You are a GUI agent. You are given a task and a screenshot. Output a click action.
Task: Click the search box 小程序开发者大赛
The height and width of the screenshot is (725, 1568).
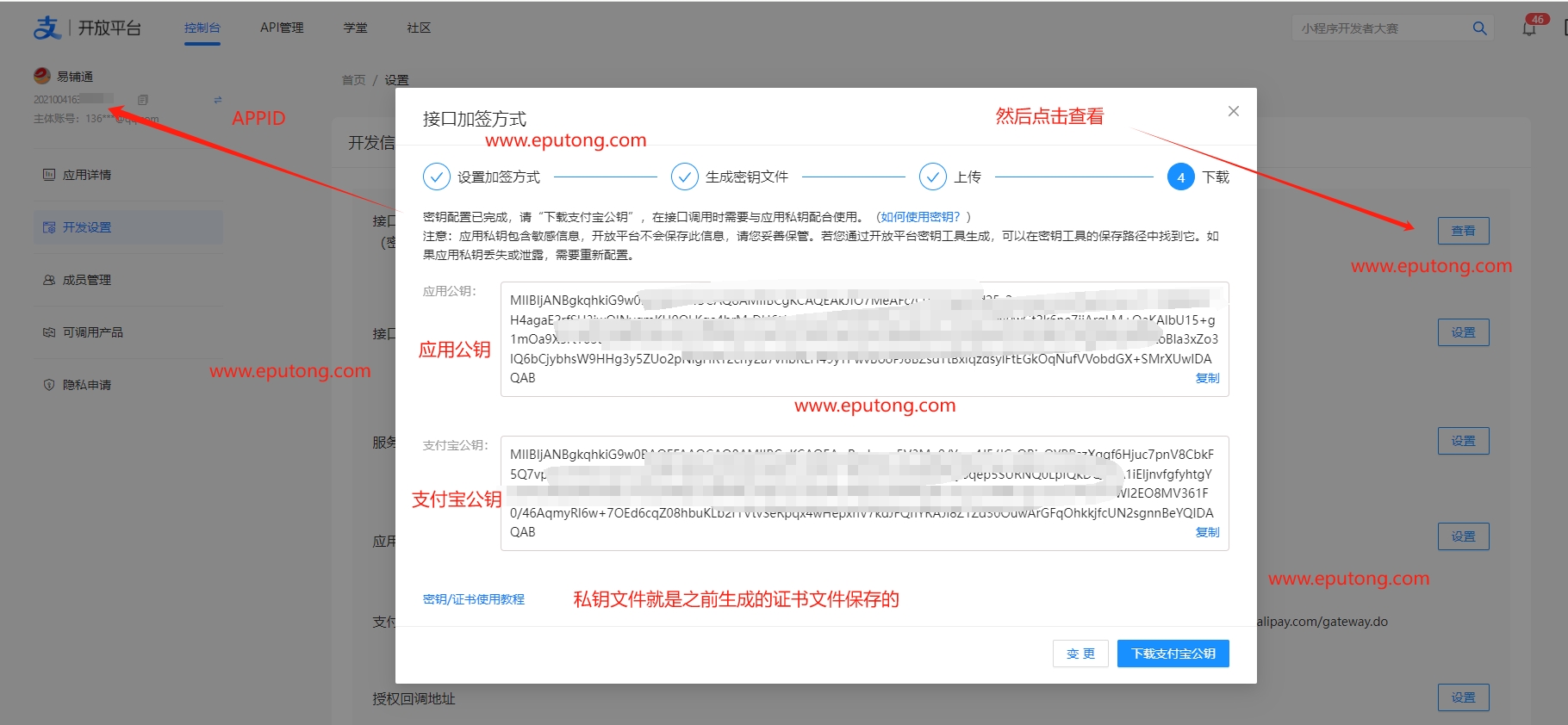[x=1380, y=28]
